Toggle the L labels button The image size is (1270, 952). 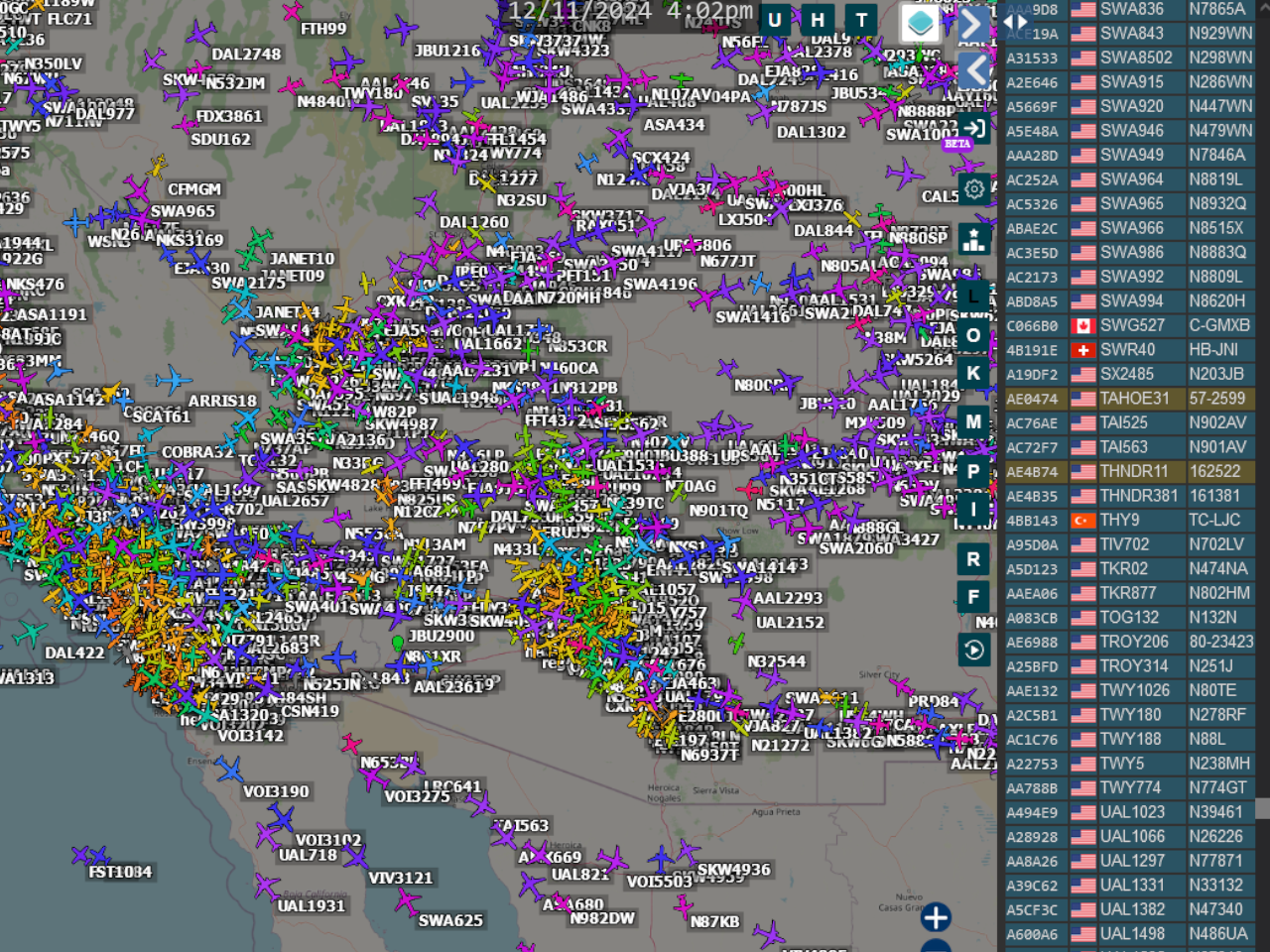[973, 297]
